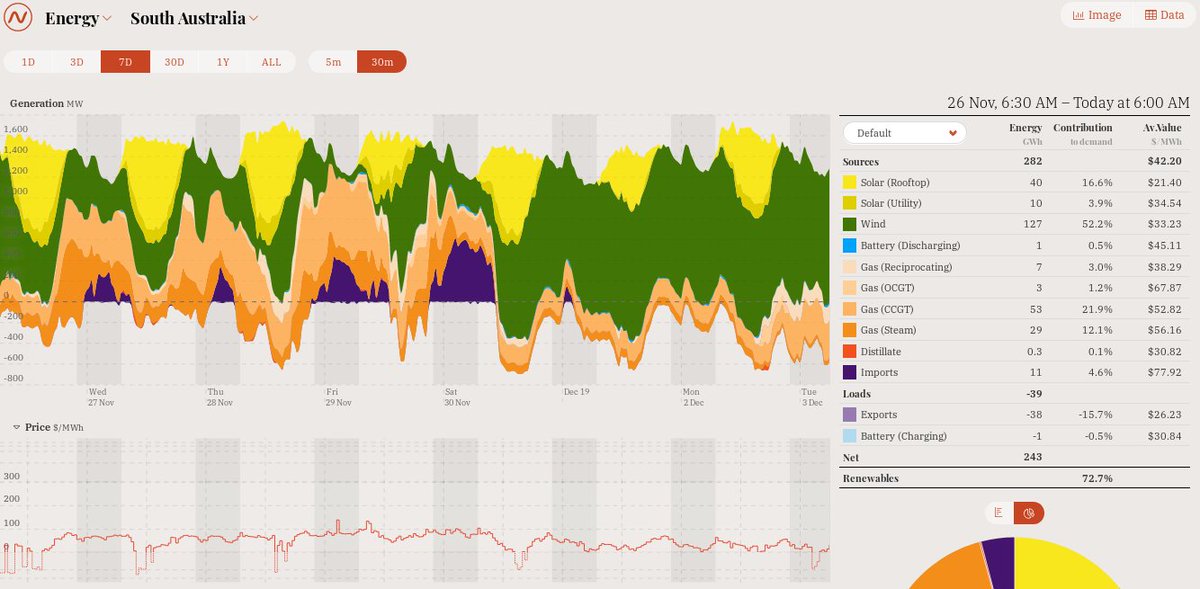
Task: Click the Distillate row label
Action: click(x=881, y=351)
